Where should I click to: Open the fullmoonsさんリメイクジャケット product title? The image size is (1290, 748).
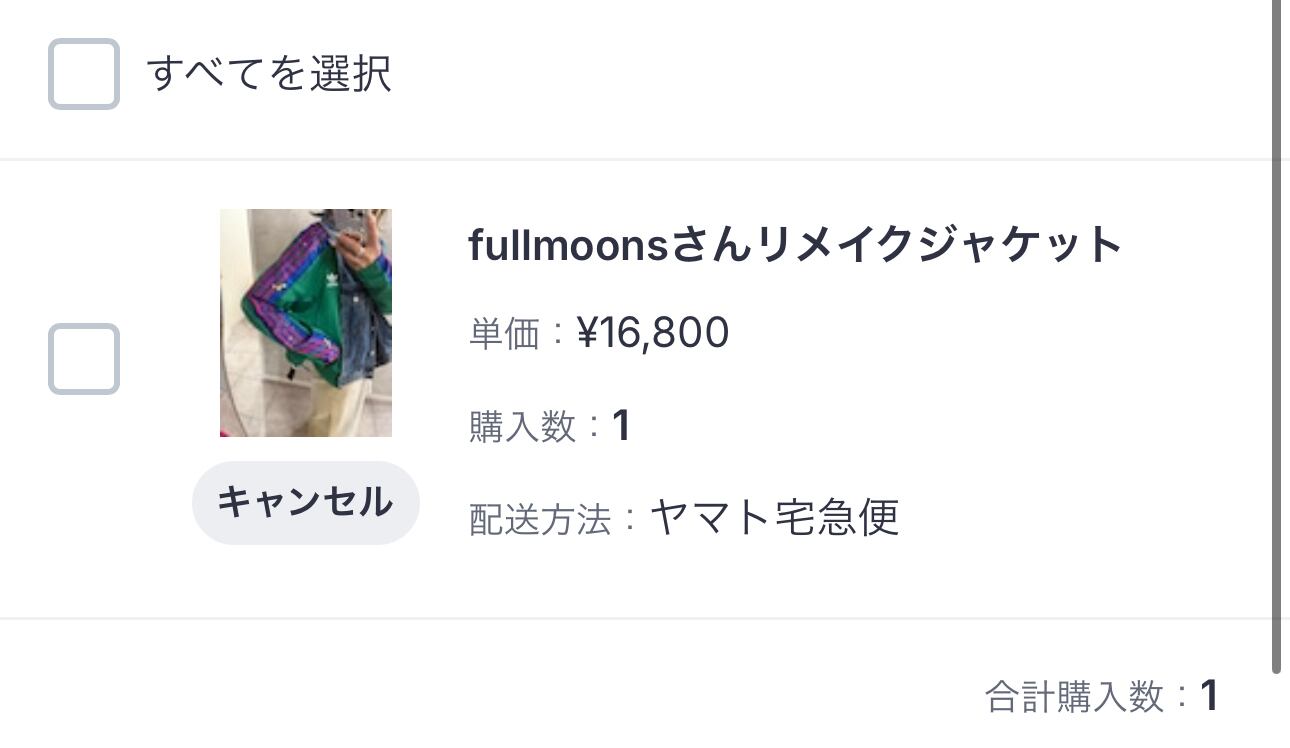[795, 245]
